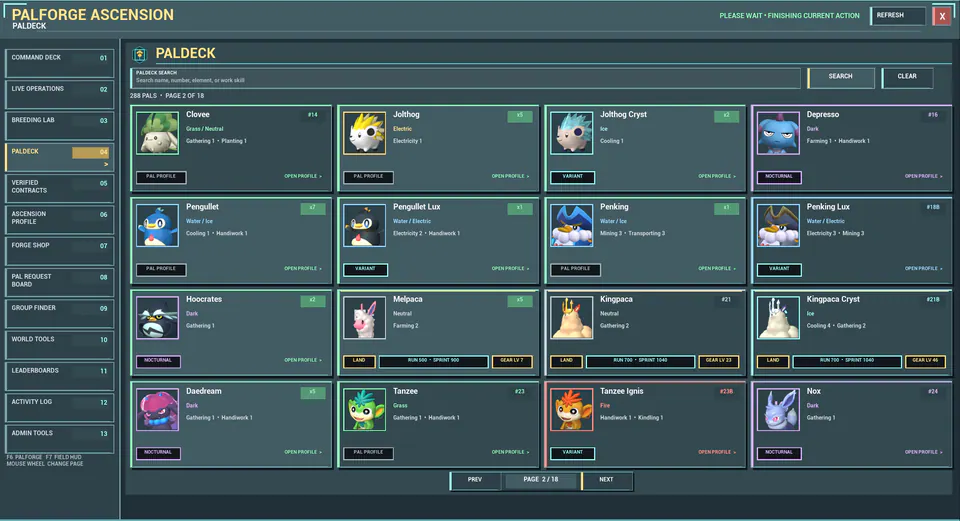This screenshot has height=521, width=960.
Task: Click Pal Profile tag on Clovee card
Action: [x=161, y=177]
